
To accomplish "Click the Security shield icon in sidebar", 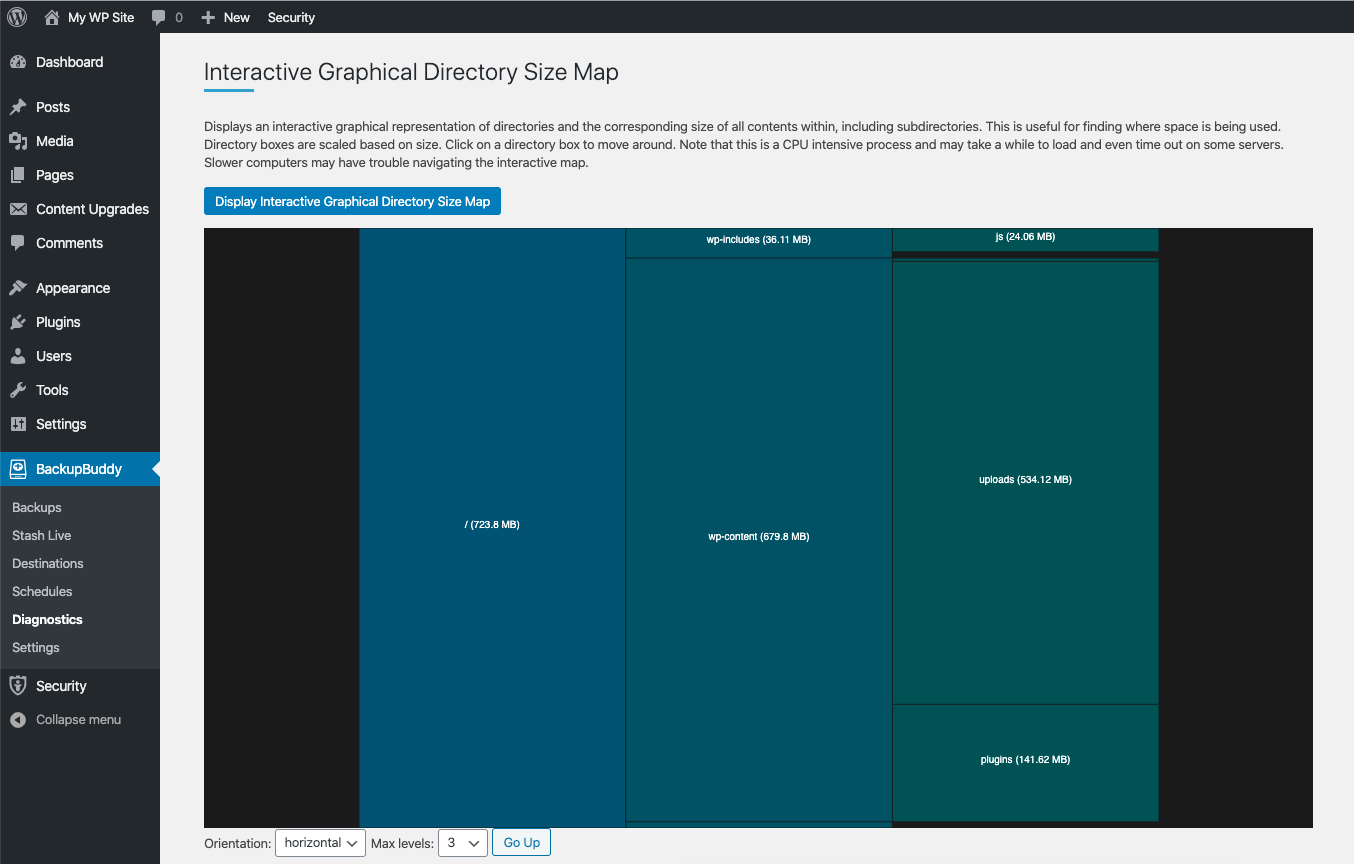I will [18, 686].
